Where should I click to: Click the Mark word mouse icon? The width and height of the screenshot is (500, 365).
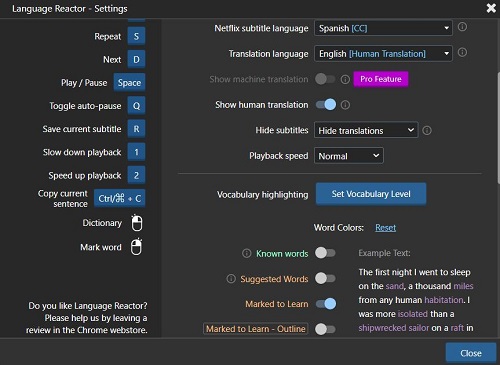(x=136, y=247)
